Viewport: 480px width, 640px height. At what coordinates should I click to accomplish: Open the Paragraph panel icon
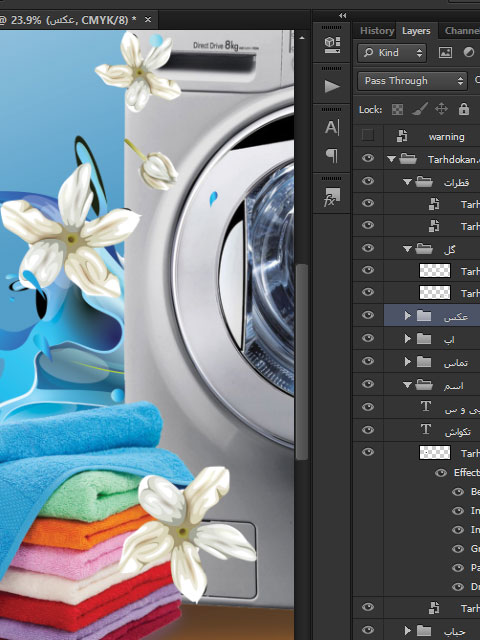332,156
